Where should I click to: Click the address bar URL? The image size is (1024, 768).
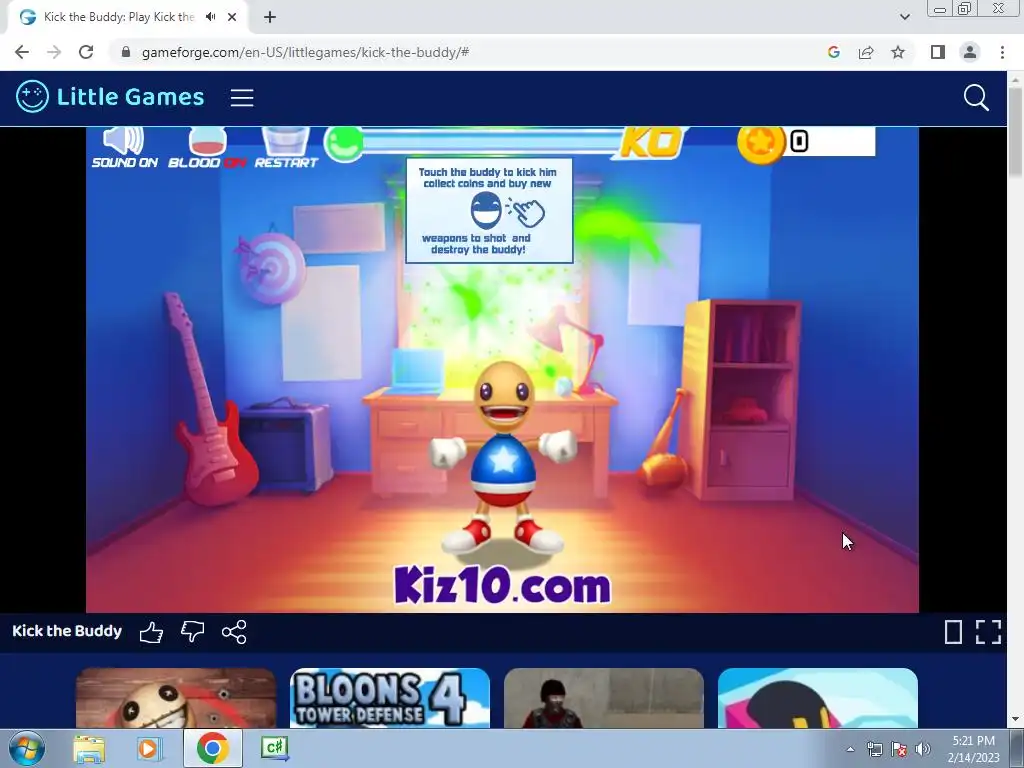[306, 52]
